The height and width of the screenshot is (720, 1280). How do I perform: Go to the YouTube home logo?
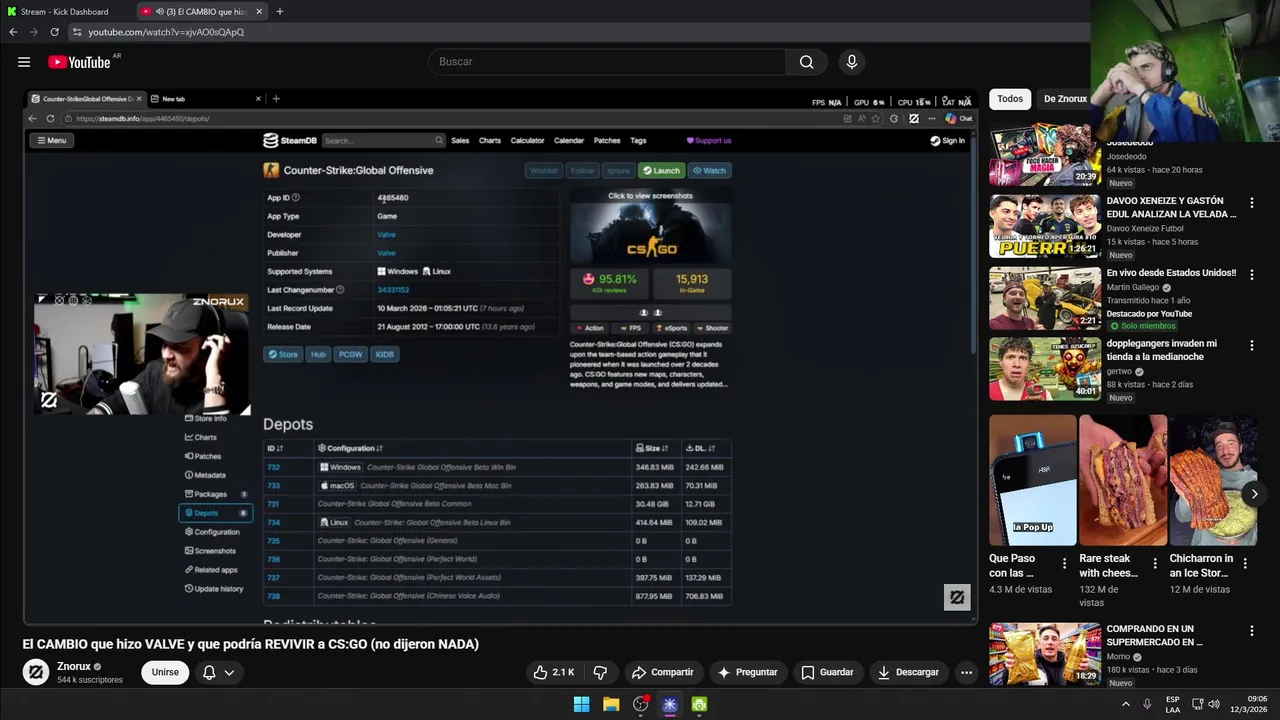pyautogui.click(x=79, y=62)
